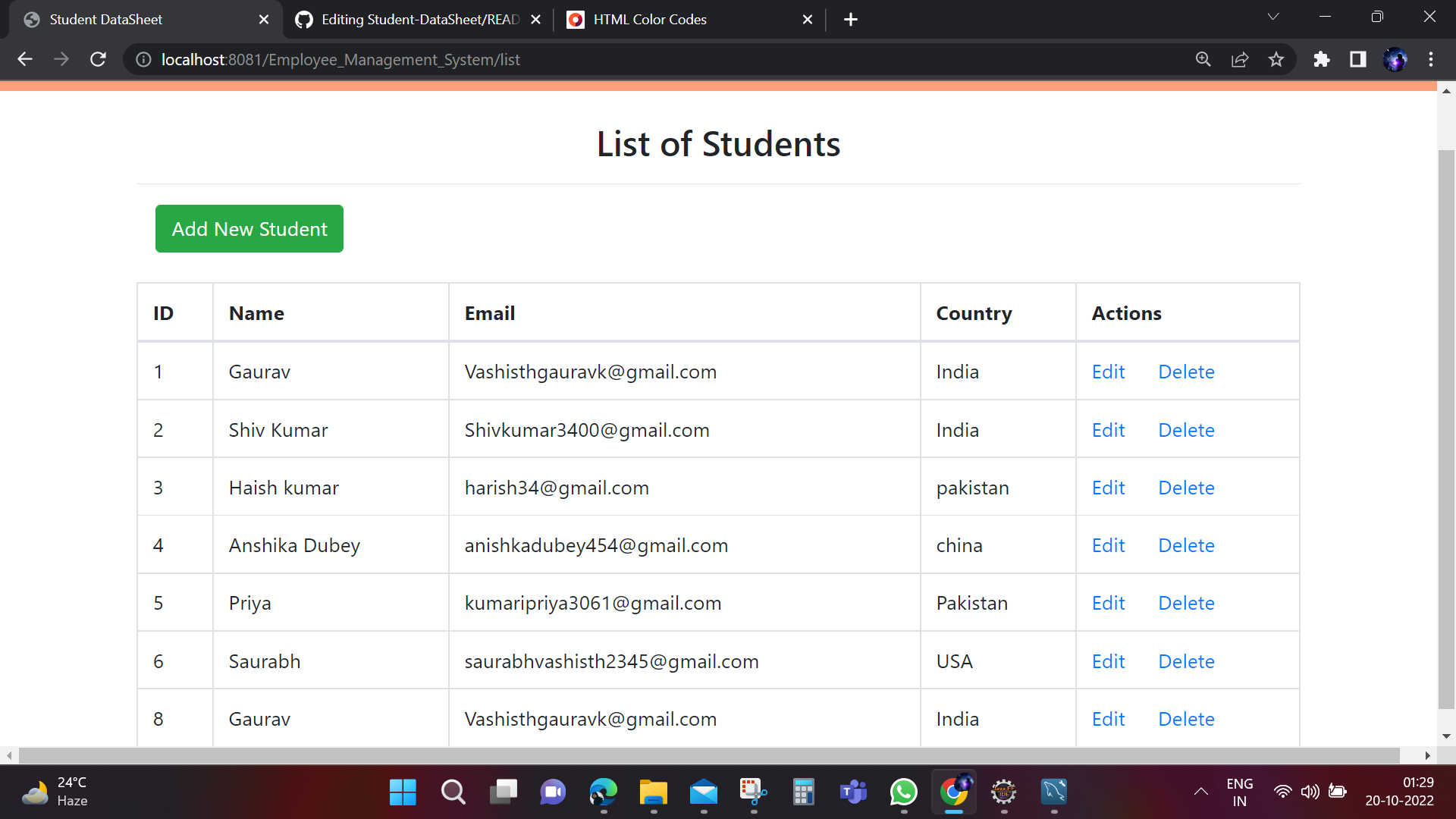
Task: Open WhatsApp from the taskbar
Action: click(903, 792)
